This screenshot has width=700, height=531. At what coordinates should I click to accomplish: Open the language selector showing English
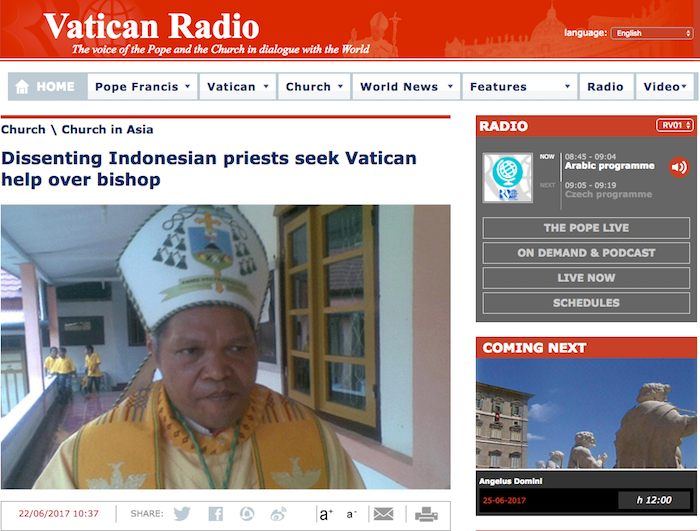tap(651, 33)
